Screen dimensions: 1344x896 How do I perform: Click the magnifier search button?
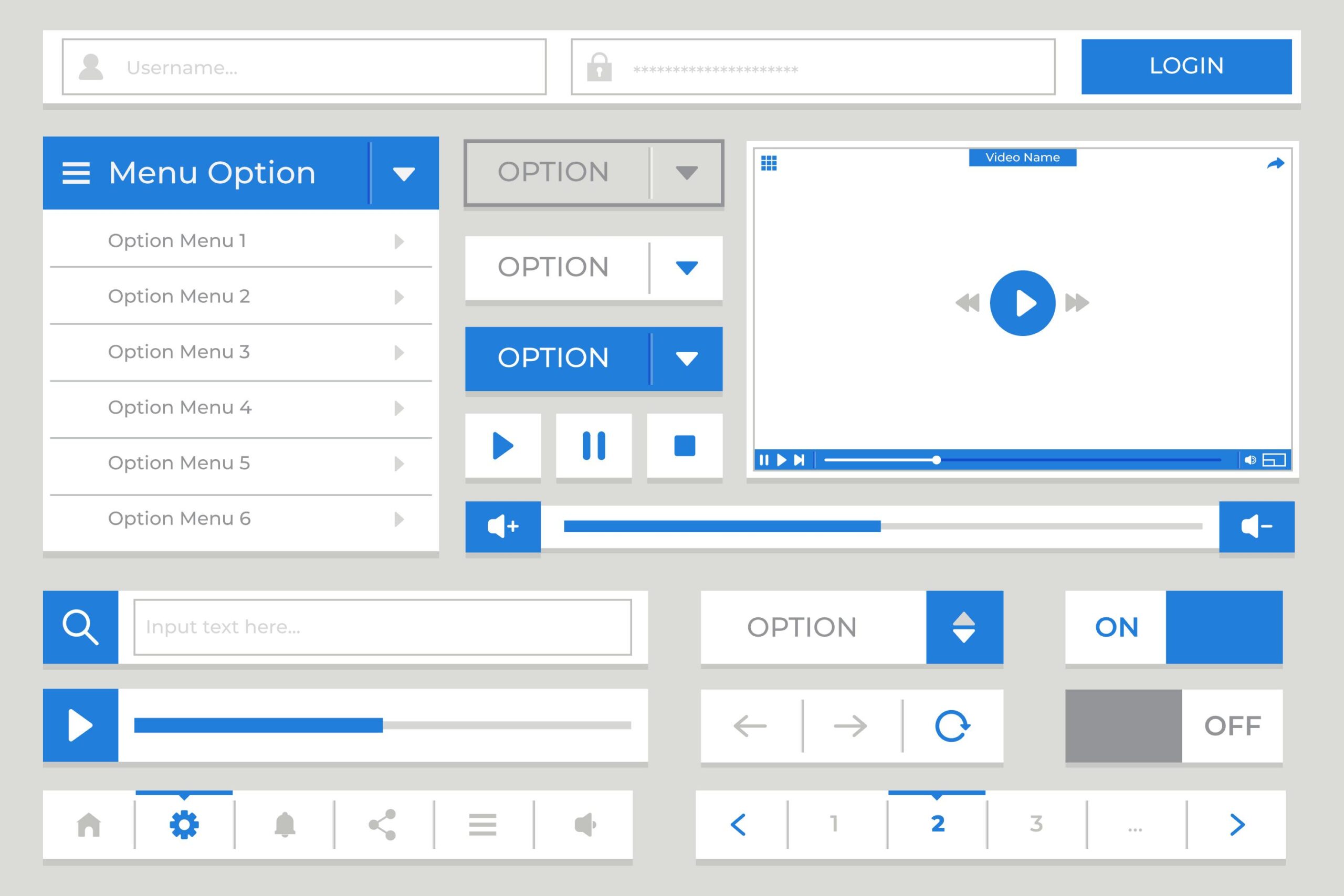[x=80, y=627]
